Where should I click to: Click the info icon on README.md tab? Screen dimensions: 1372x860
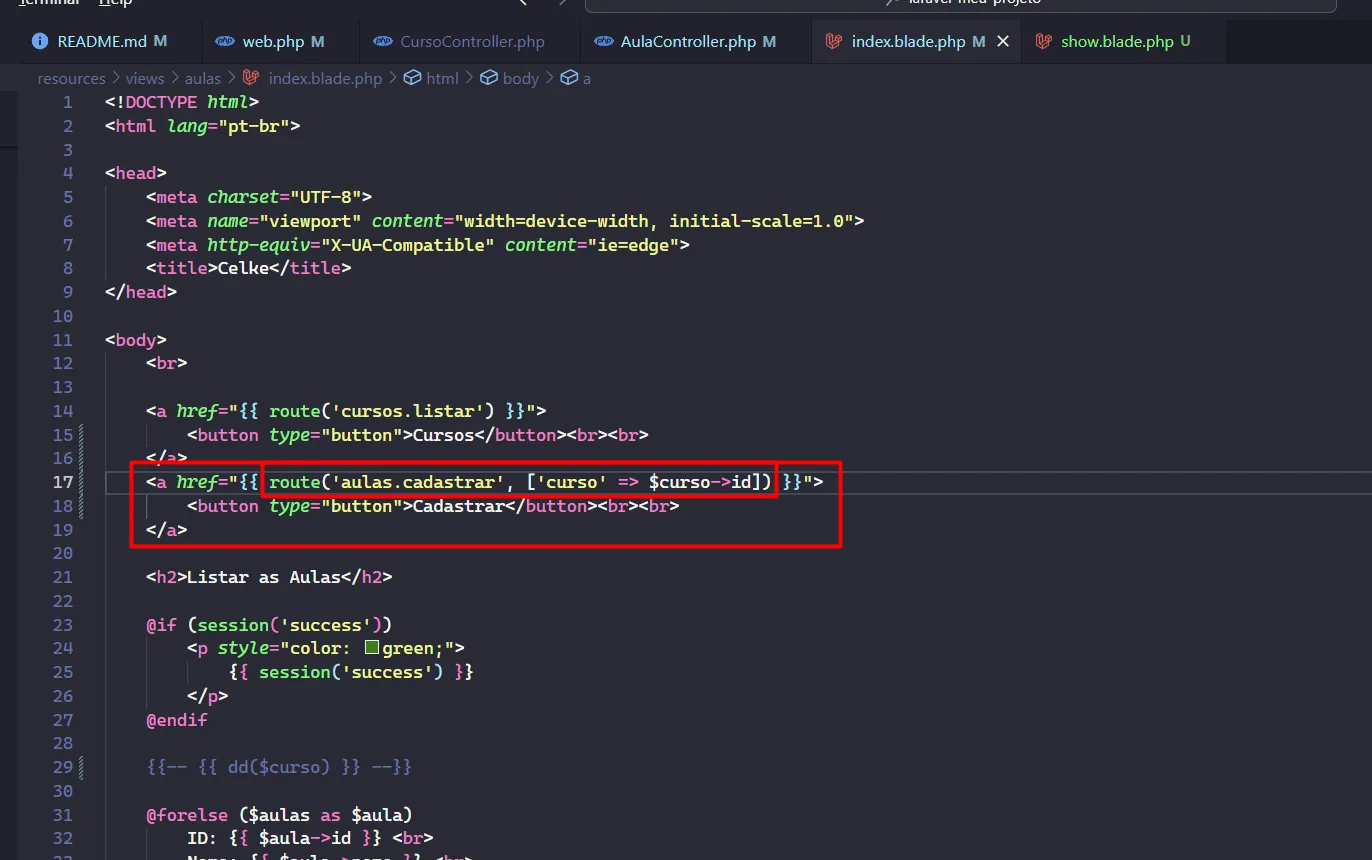click(x=40, y=42)
